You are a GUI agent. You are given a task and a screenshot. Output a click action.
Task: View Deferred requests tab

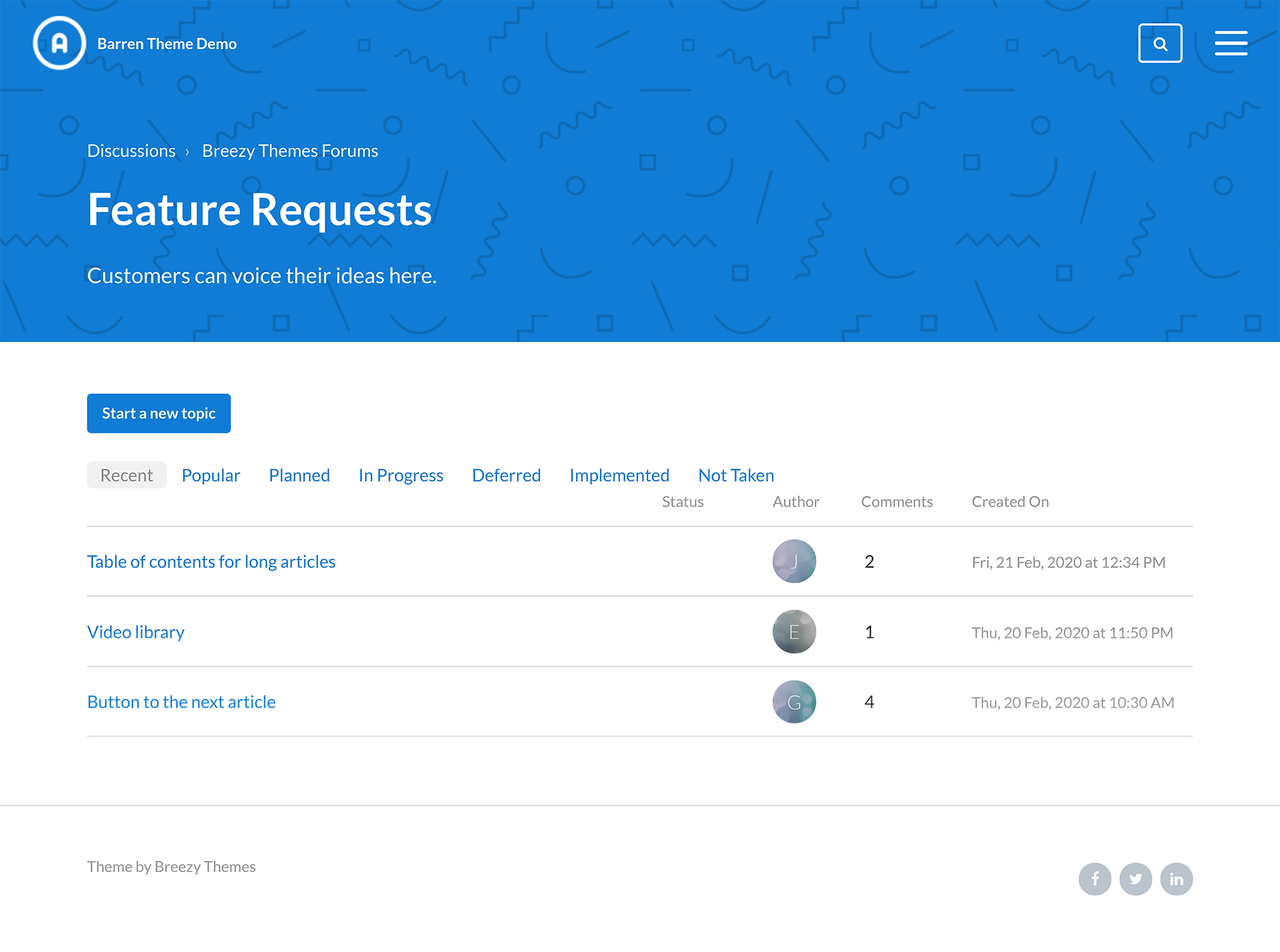click(x=506, y=475)
